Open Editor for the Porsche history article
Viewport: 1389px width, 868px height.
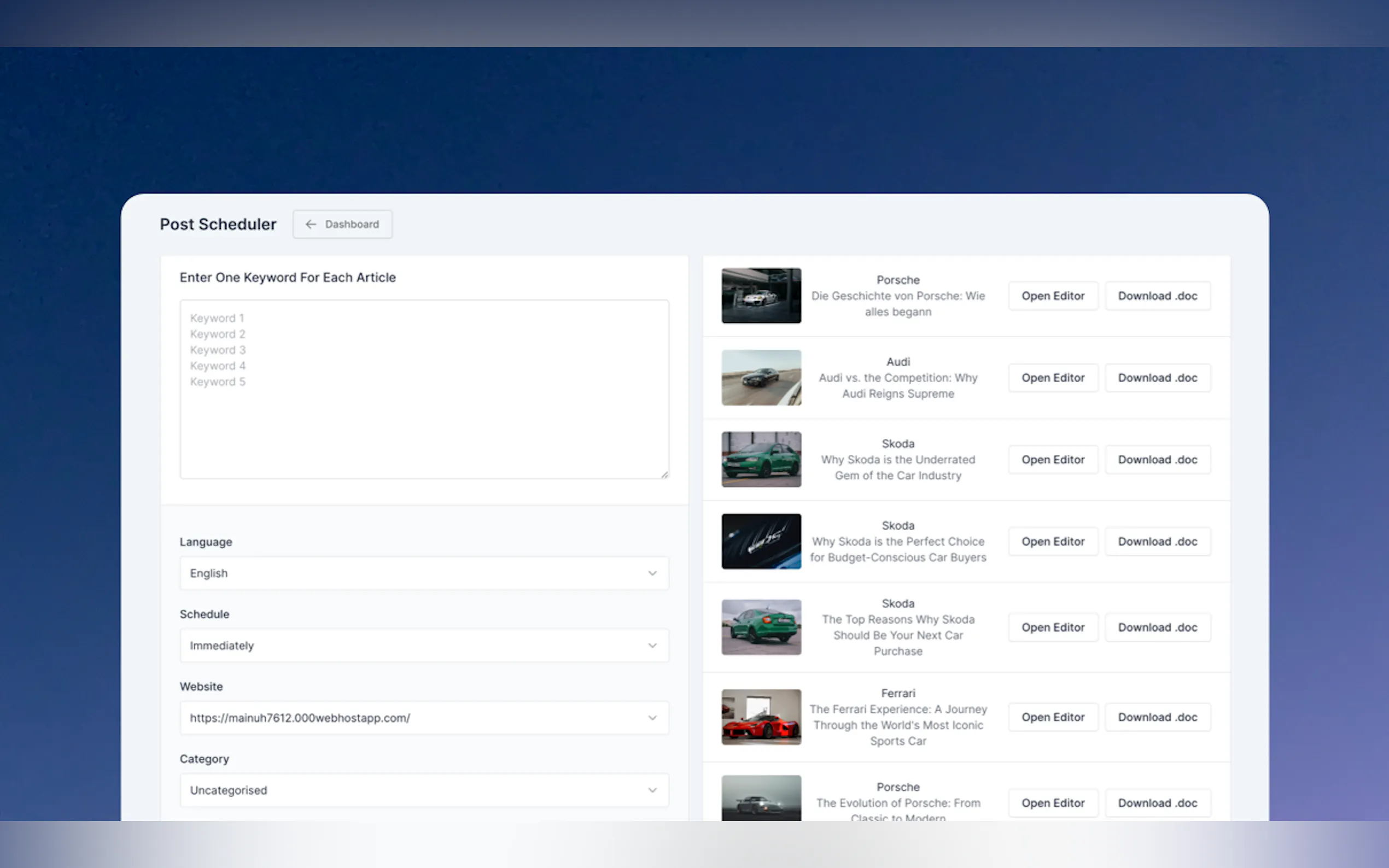point(1053,296)
